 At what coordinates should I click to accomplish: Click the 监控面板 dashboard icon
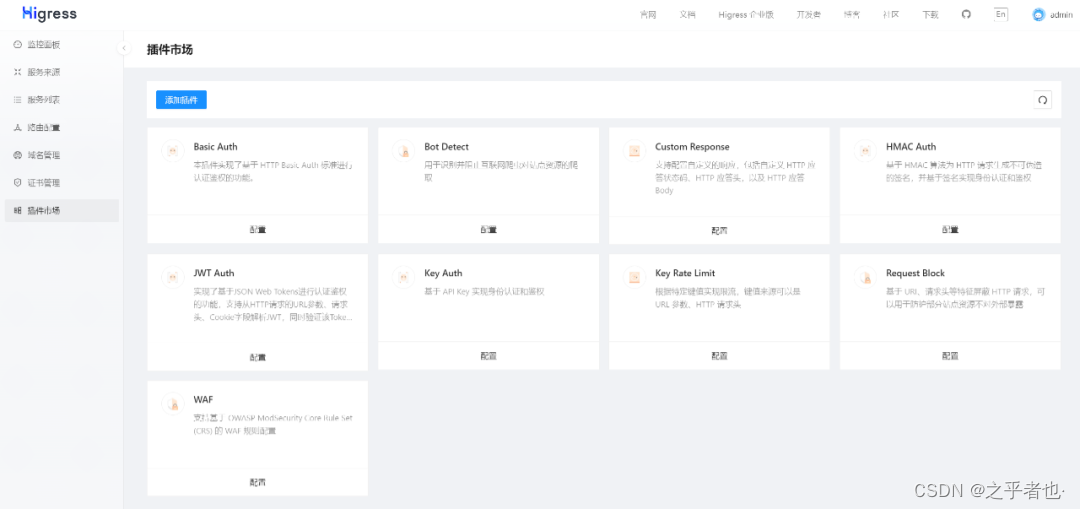(18, 45)
